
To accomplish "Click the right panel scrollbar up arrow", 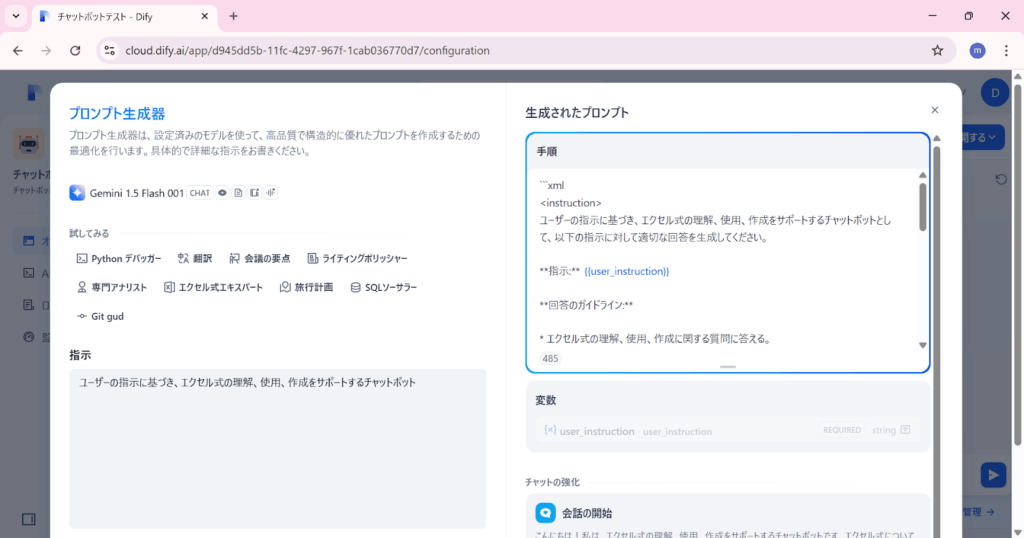I will (x=936, y=138).
